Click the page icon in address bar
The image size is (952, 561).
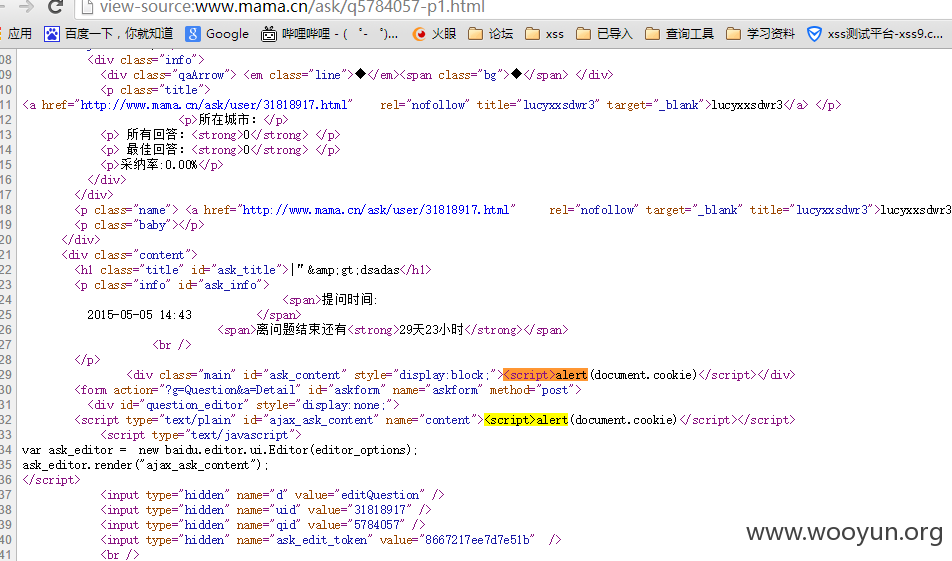click(87, 7)
